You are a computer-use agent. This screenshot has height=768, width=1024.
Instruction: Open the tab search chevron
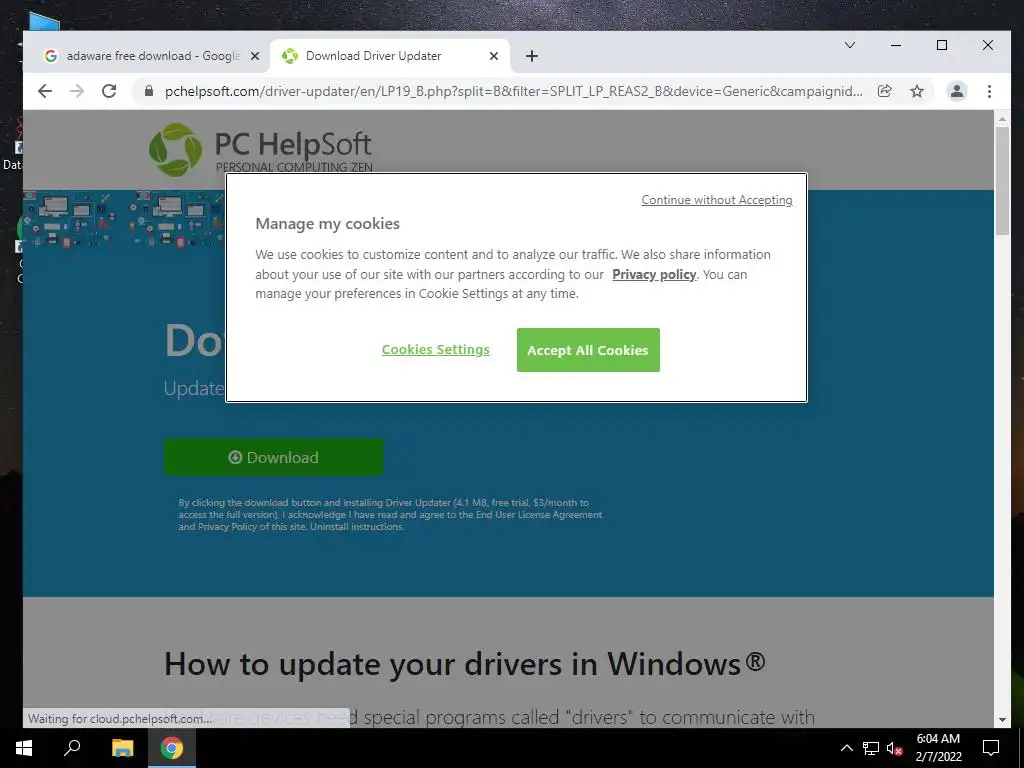pyautogui.click(x=850, y=45)
